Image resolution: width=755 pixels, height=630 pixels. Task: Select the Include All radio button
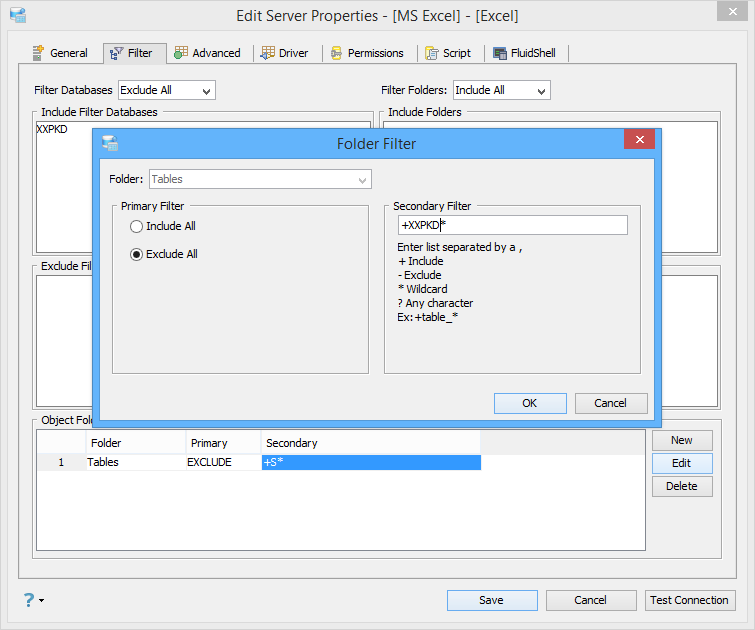tap(137, 226)
